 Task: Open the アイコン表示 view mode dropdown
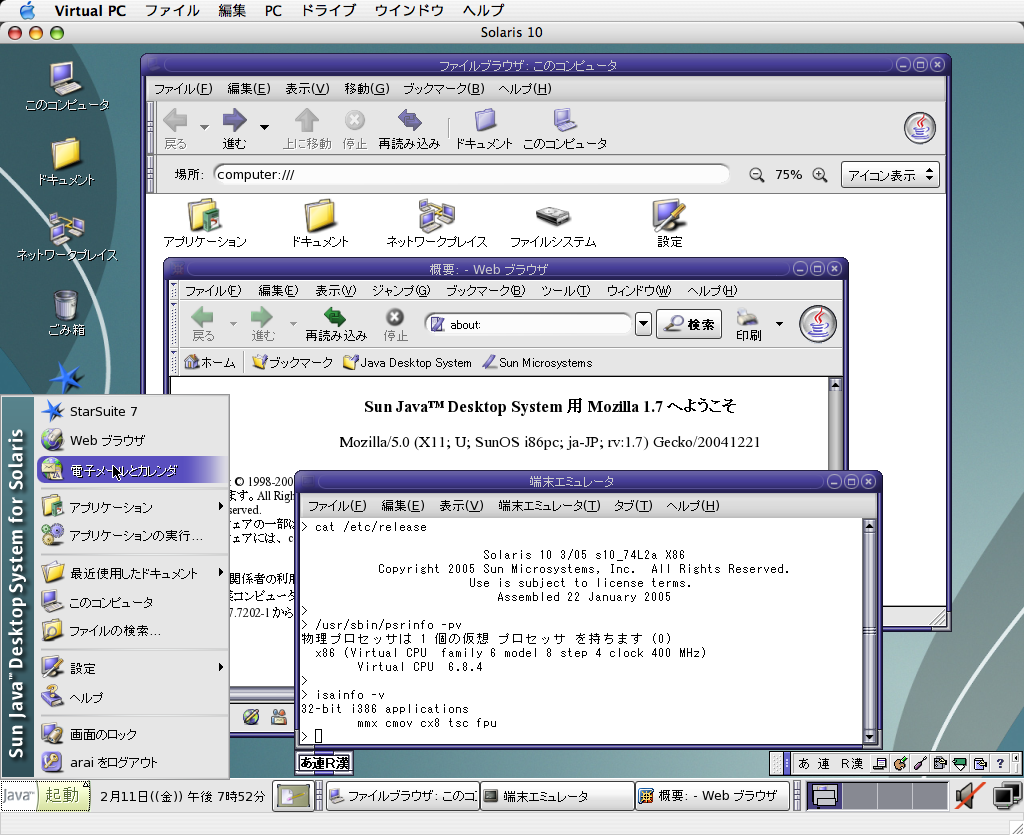(890, 175)
